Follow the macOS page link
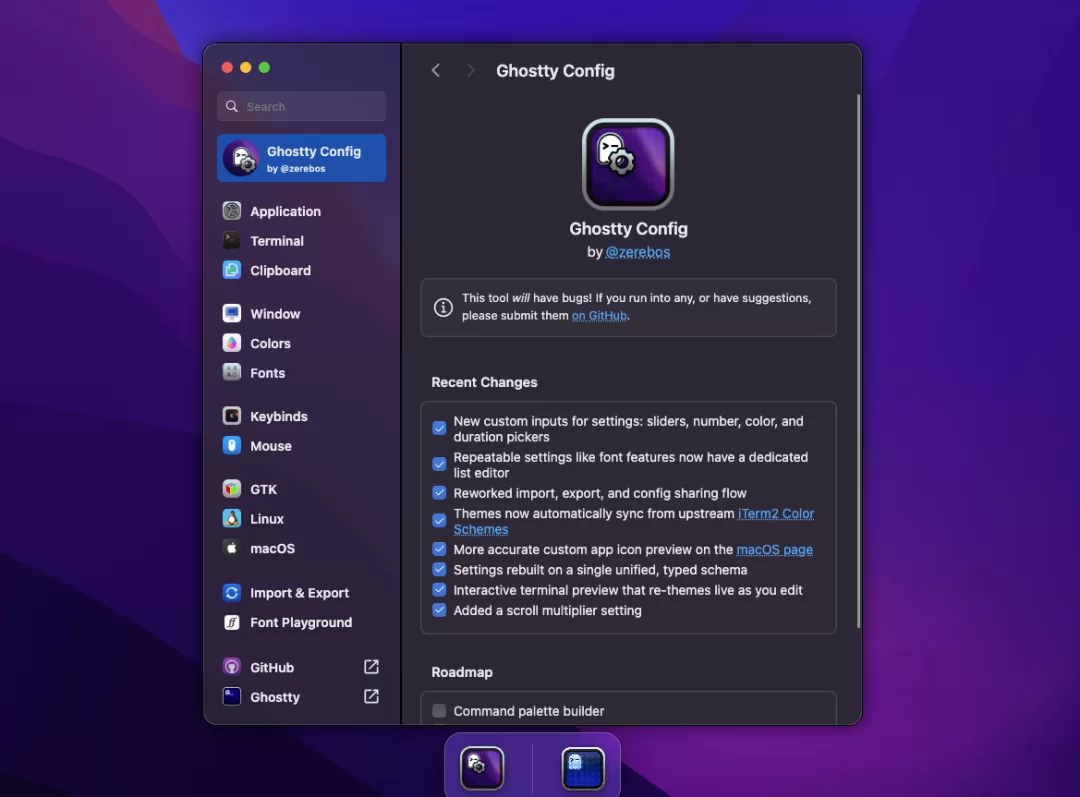 774,550
